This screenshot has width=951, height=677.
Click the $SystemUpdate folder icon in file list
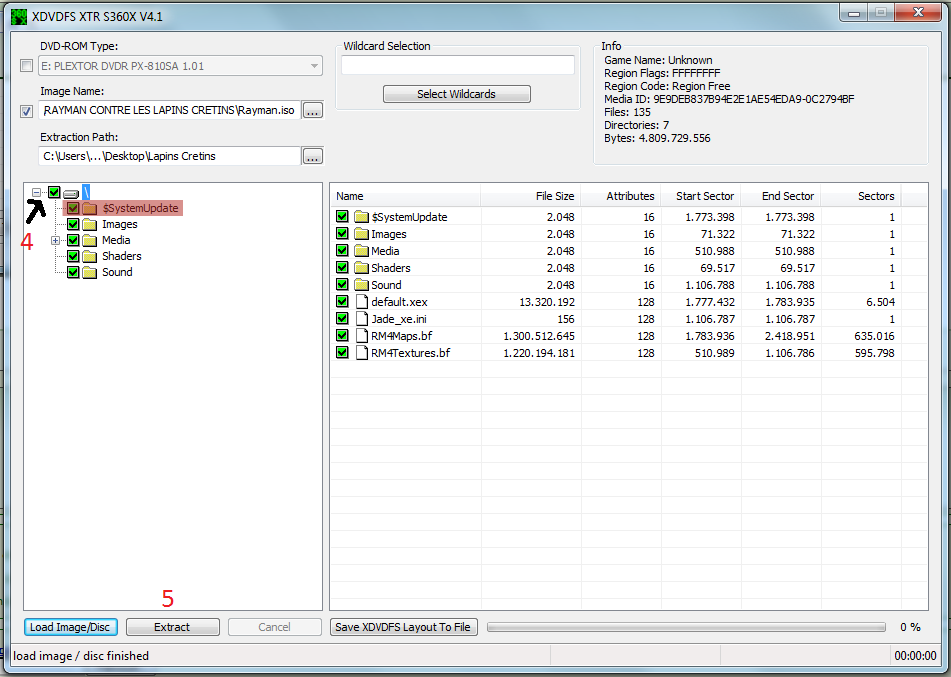tap(361, 217)
